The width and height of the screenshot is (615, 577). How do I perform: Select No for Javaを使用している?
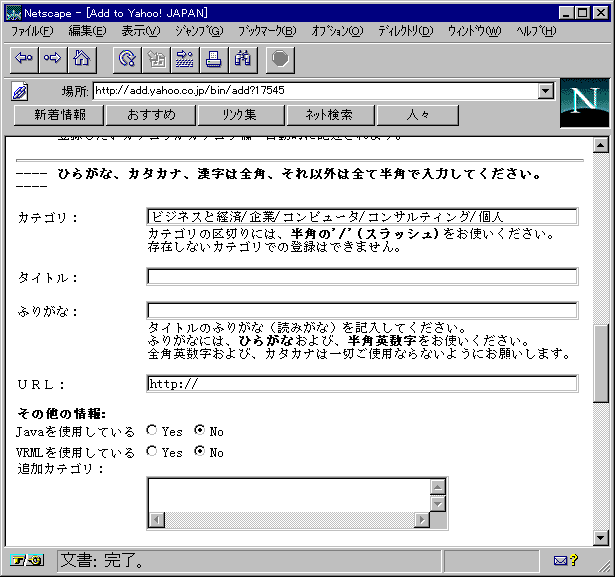(x=200, y=430)
